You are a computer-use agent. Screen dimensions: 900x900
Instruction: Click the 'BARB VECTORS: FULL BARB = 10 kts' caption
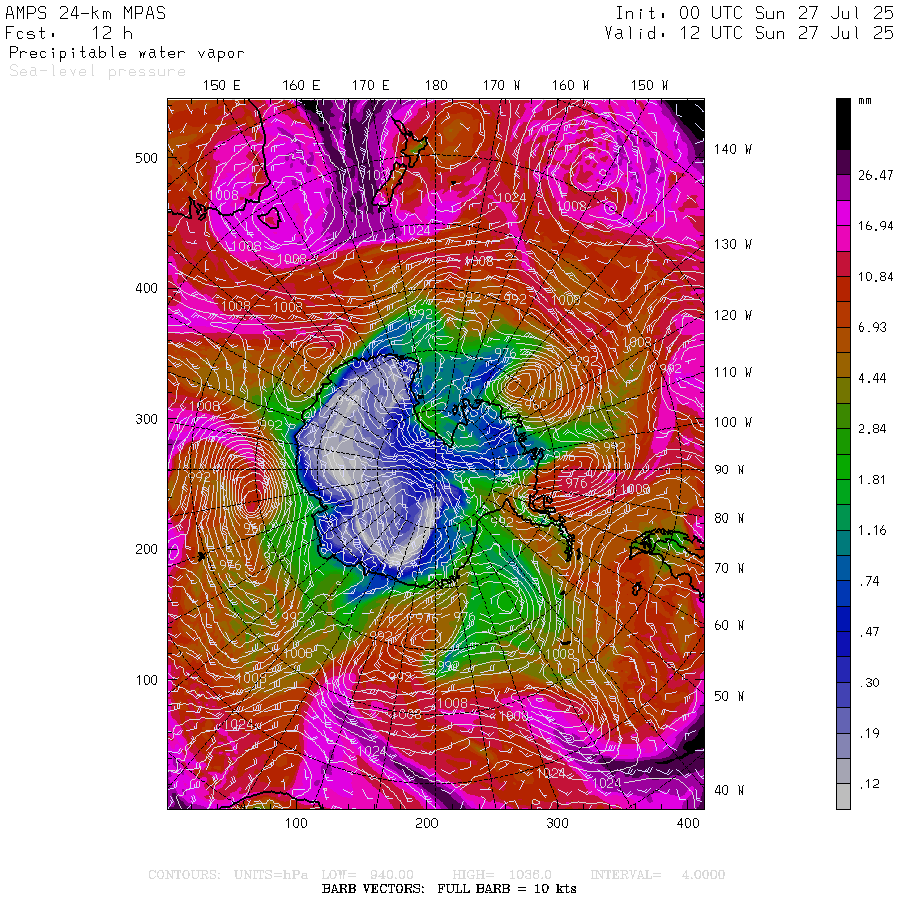click(x=449, y=889)
